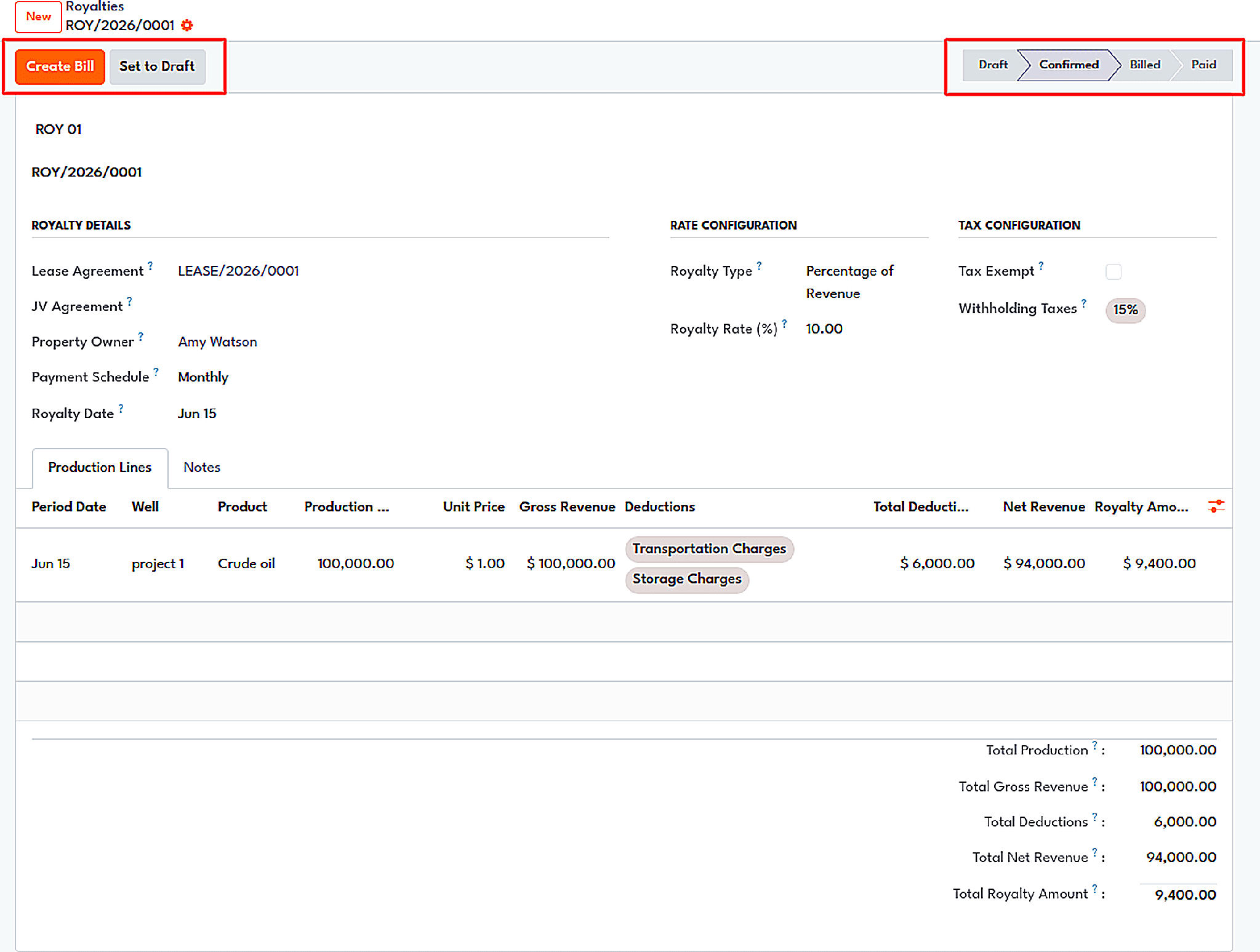1260x952 pixels.
Task: Click the Set to Draft button
Action: click(157, 66)
